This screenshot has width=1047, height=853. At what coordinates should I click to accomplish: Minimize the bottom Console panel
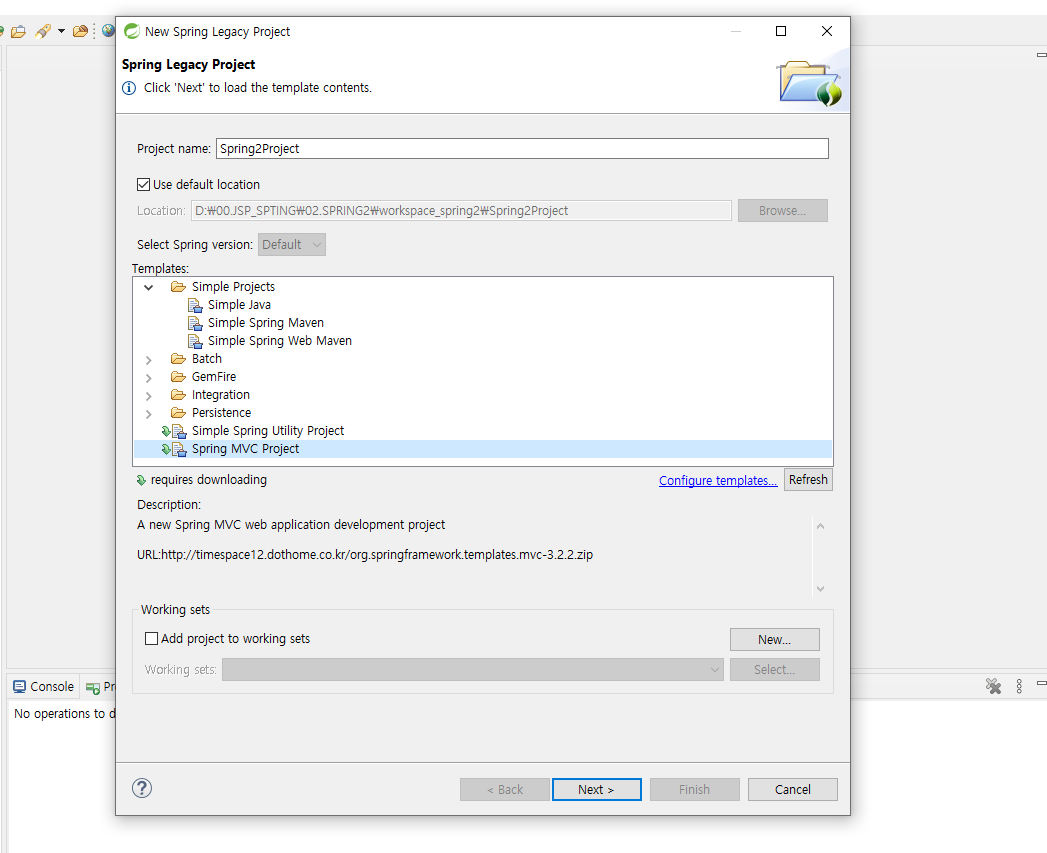[x=1041, y=683]
